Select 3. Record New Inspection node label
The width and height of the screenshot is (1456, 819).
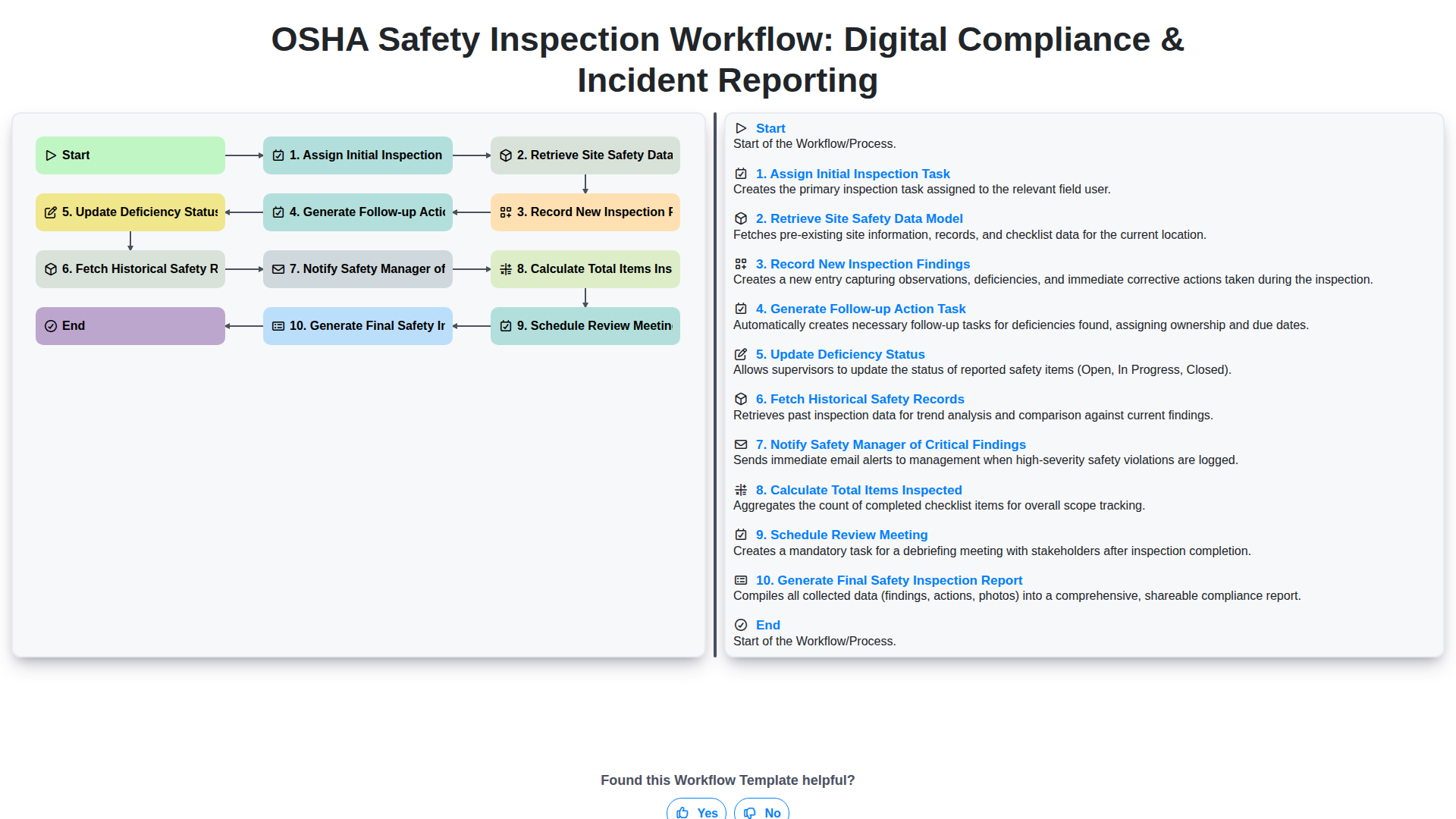595,212
